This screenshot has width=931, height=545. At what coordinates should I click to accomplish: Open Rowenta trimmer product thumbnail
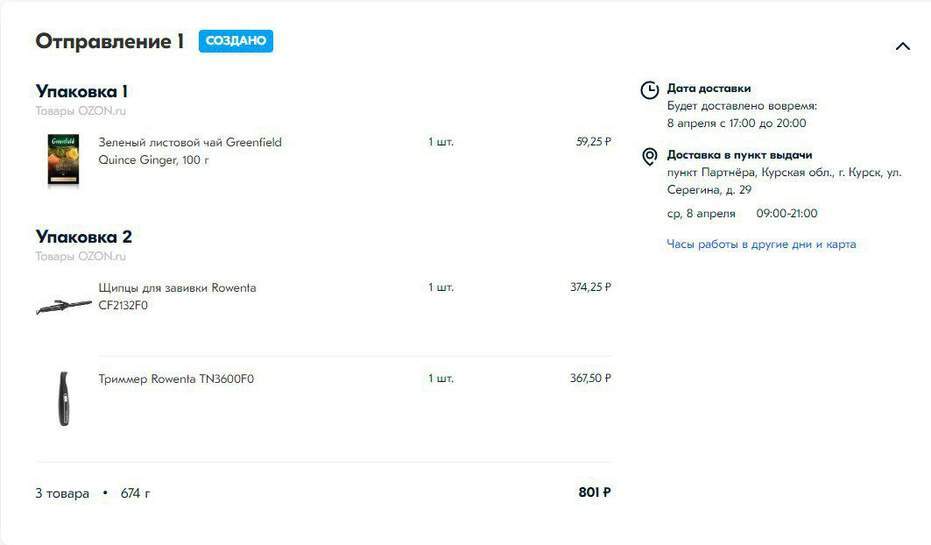click(x=64, y=398)
